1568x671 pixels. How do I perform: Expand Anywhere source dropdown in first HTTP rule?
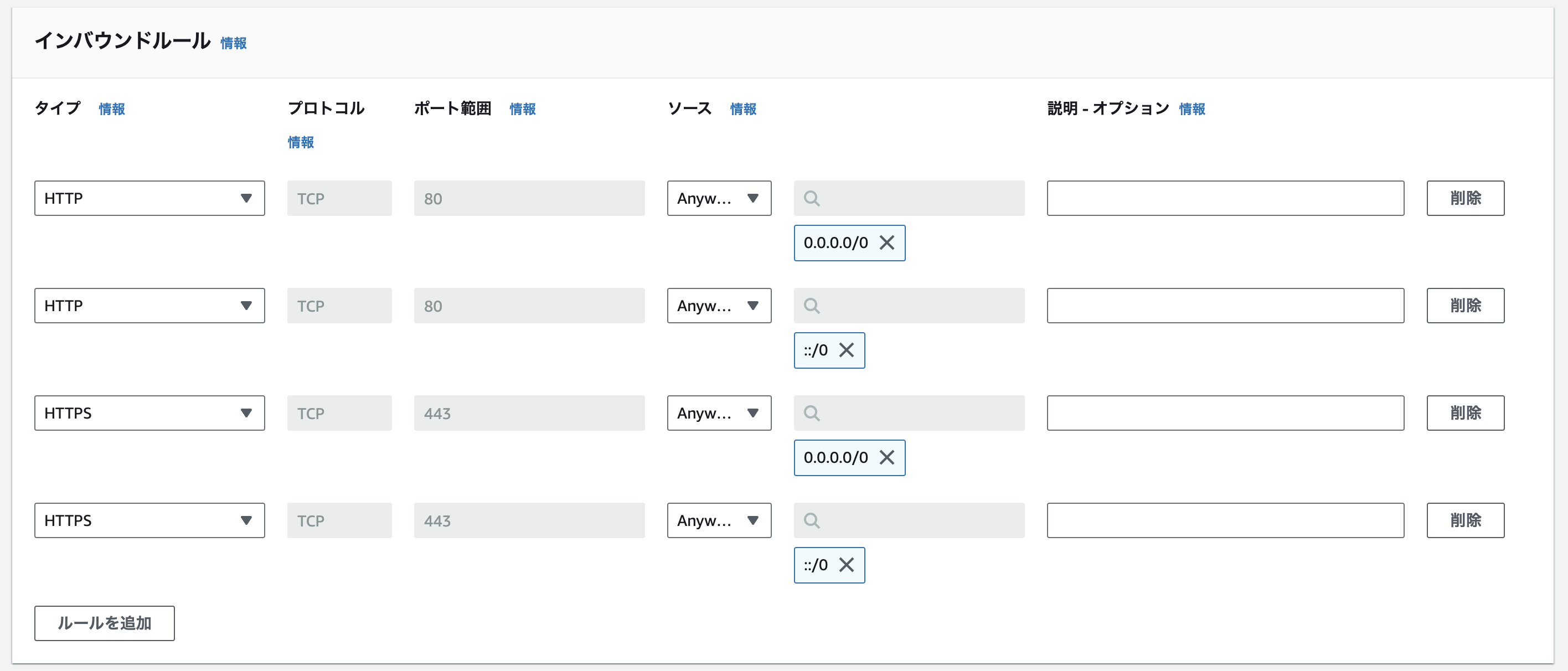pos(719,198)
